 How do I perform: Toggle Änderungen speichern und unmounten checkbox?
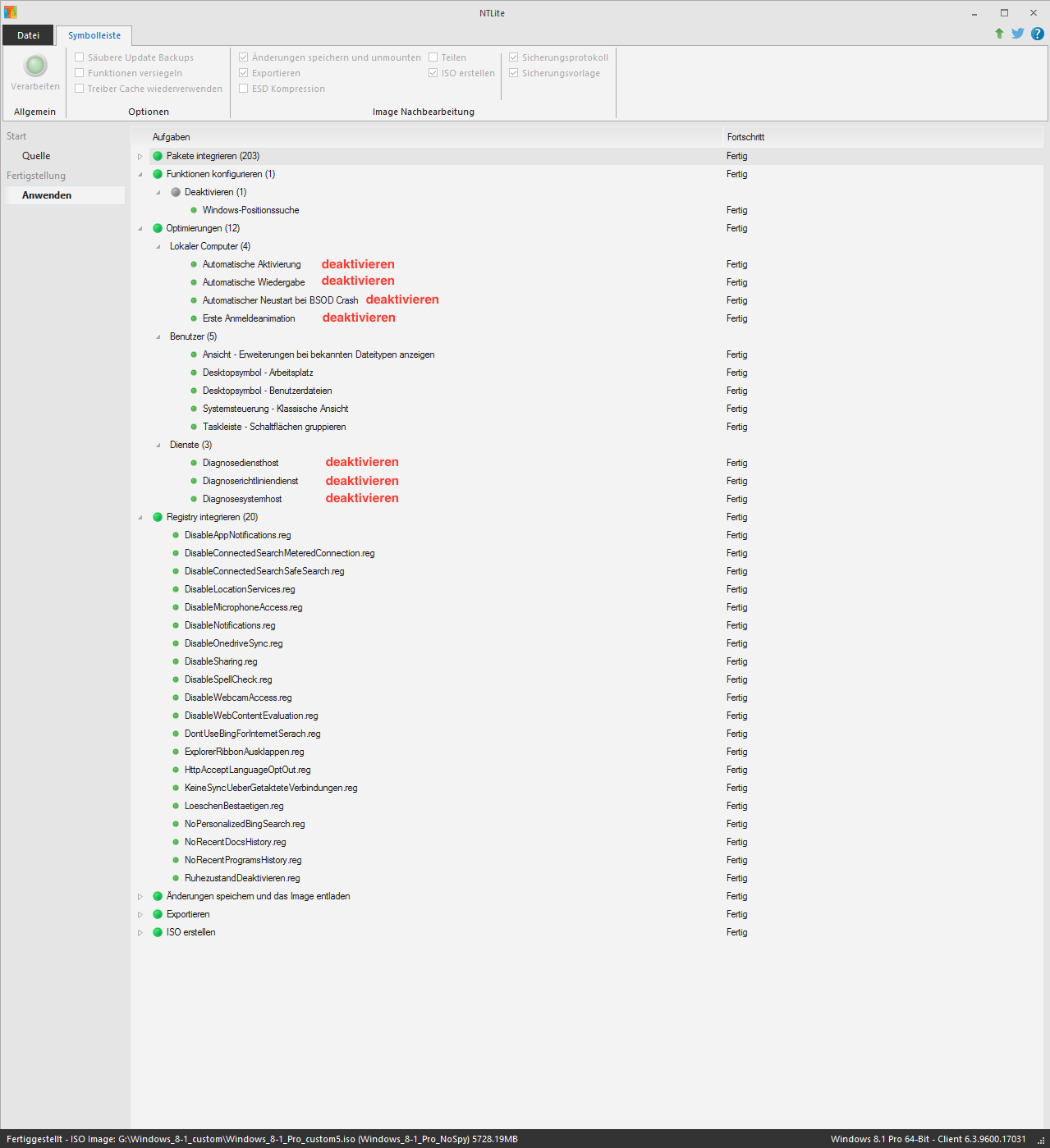point(244,57)
